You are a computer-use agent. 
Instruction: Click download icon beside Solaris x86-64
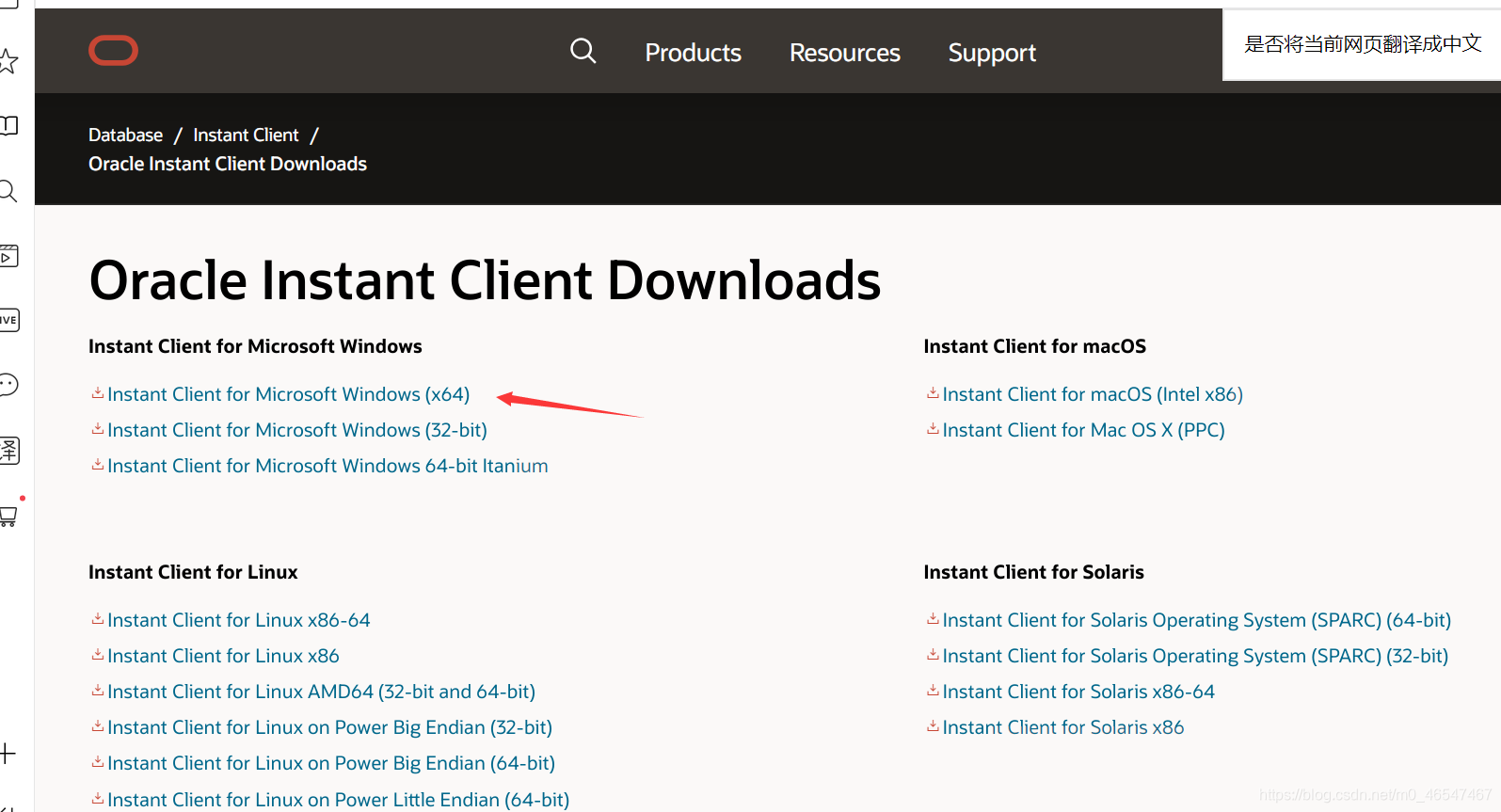point(933,691)
